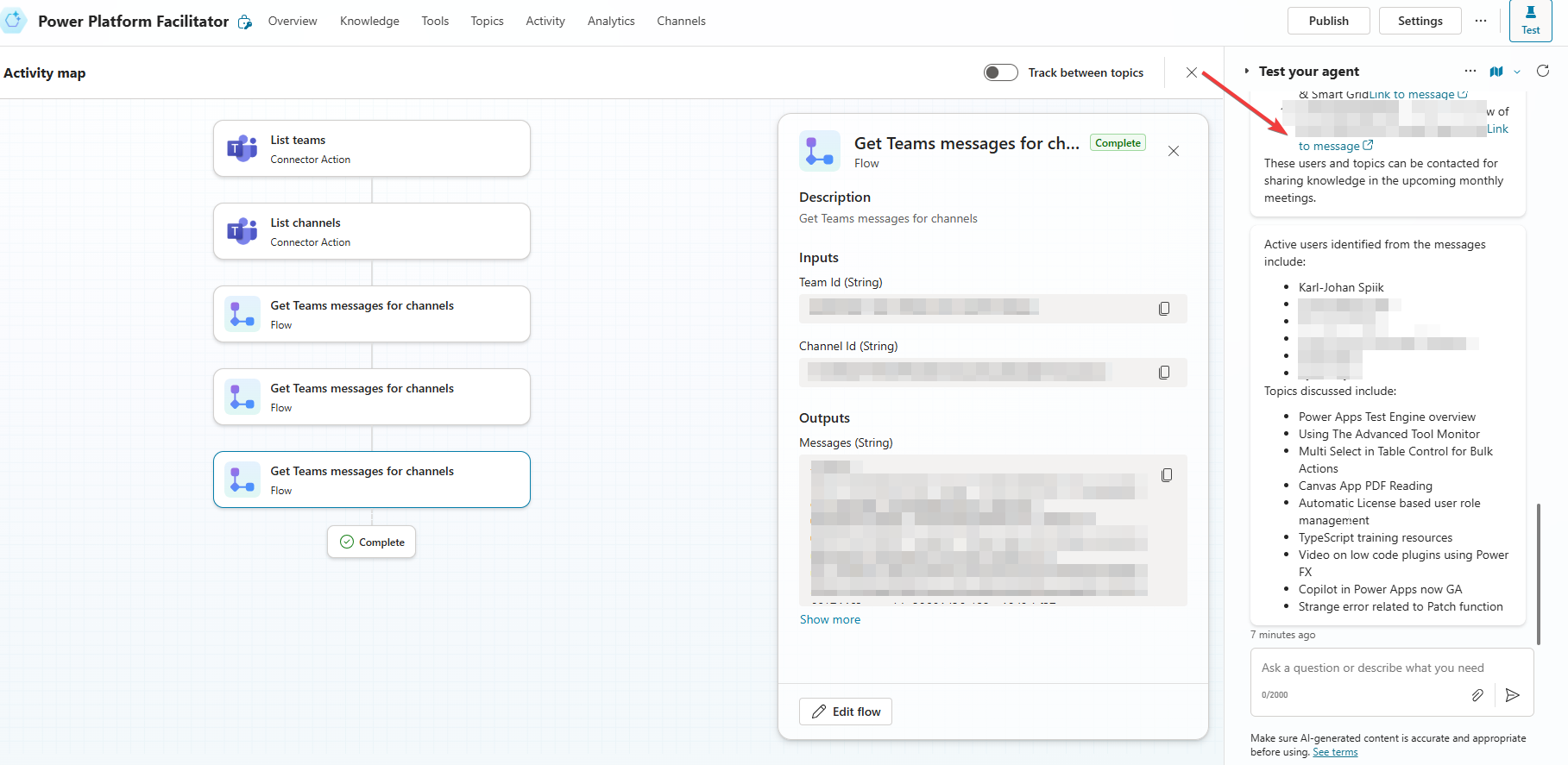
Task: Open the Test pane icon
Action: pos(1530,21)
